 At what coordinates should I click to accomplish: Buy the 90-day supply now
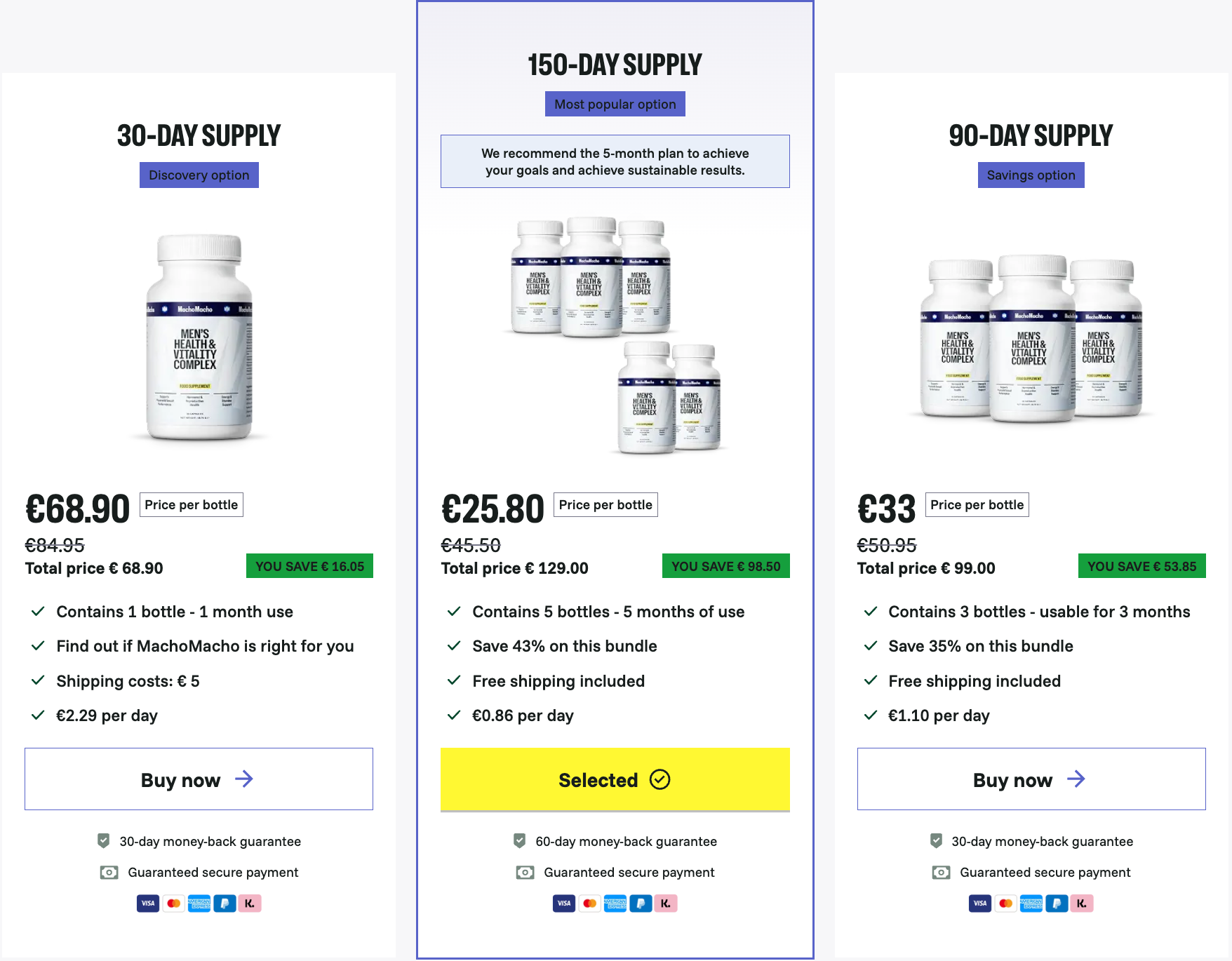pyautogui.click(x=1031, y=779)
